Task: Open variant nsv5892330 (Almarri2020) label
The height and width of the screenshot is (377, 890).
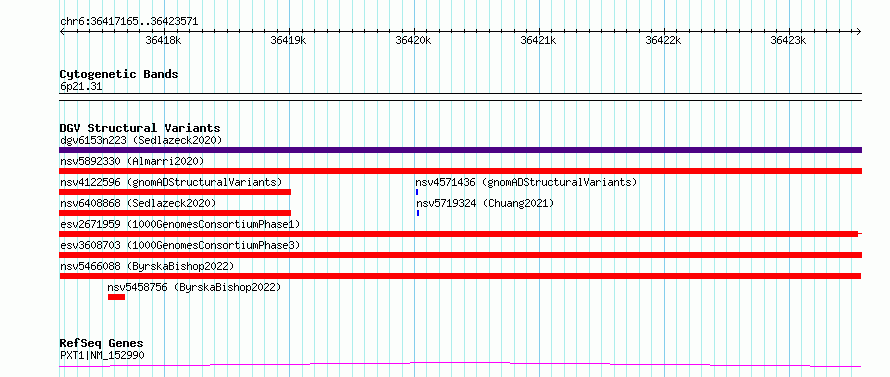Action: (132, 161)
